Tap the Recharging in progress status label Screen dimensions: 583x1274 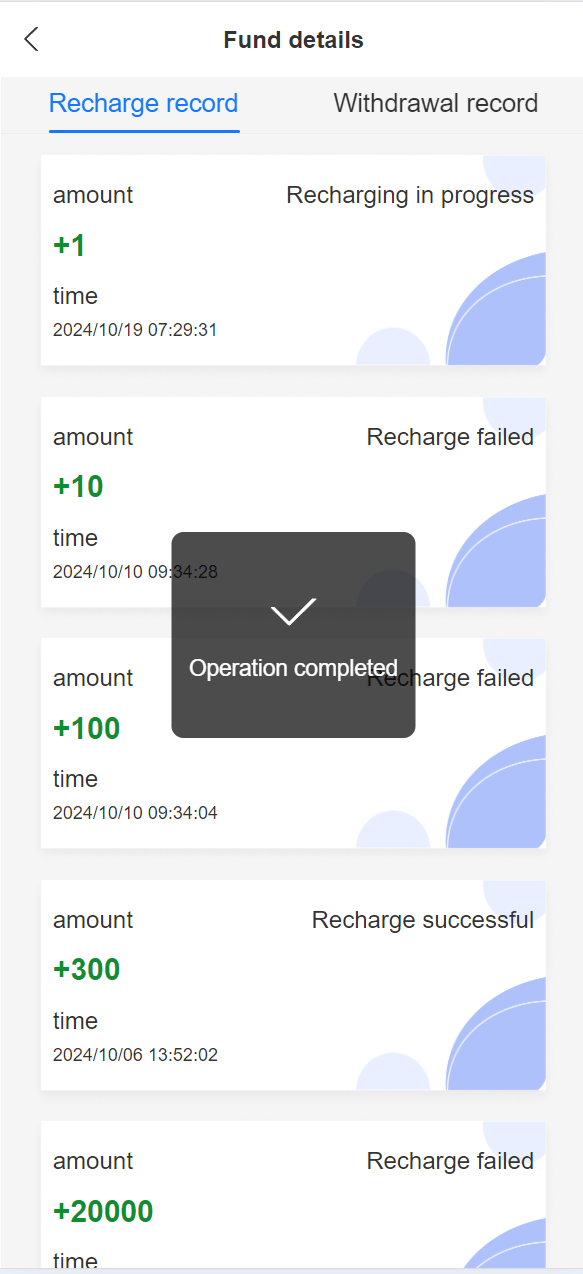(x=410, y=195)
